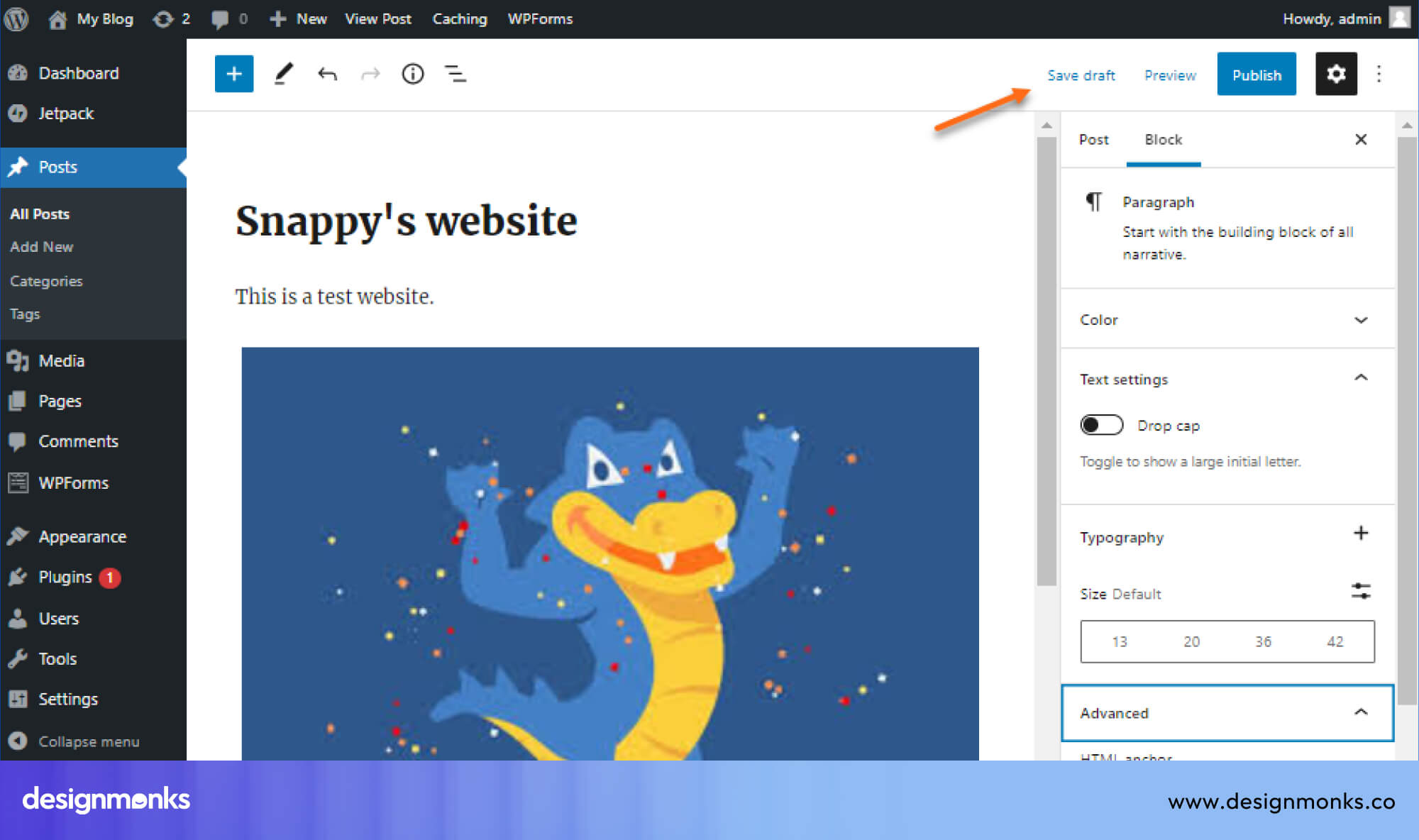Click the editor content vertical scrollbar
The height and width of the screenshot is (840, 1419).
1047,362
